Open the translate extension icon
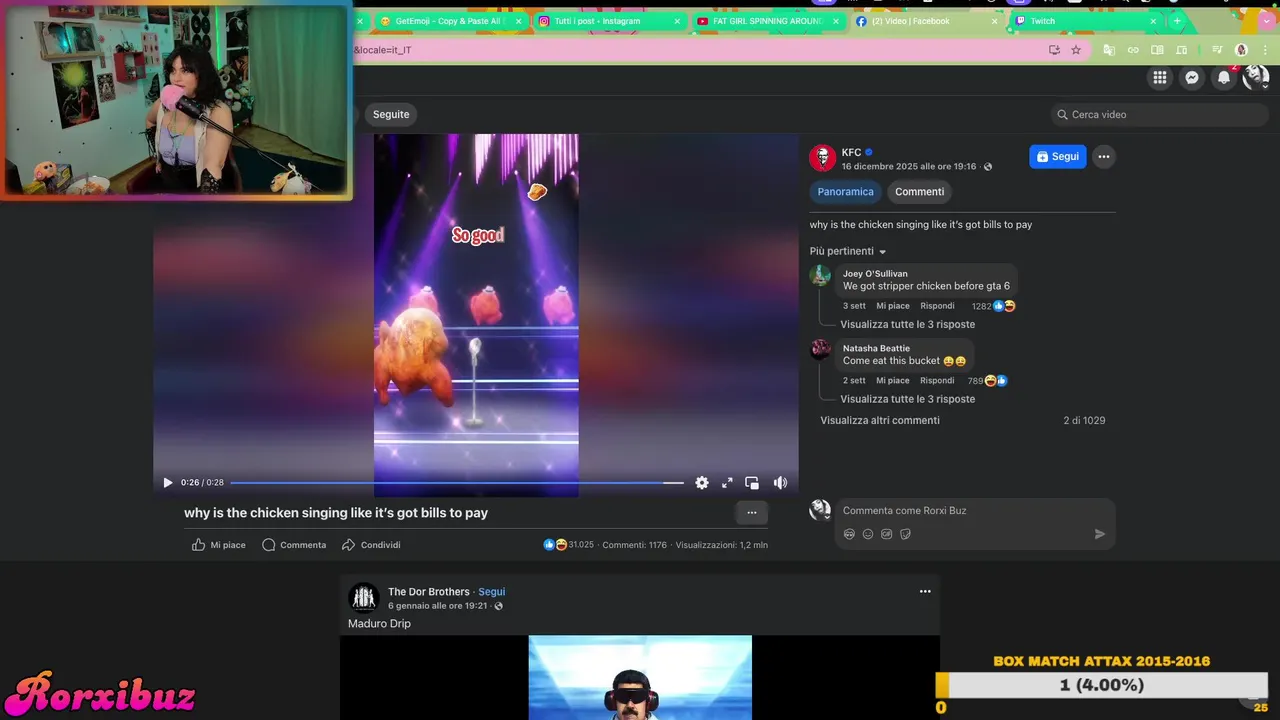 [1109, 50]
